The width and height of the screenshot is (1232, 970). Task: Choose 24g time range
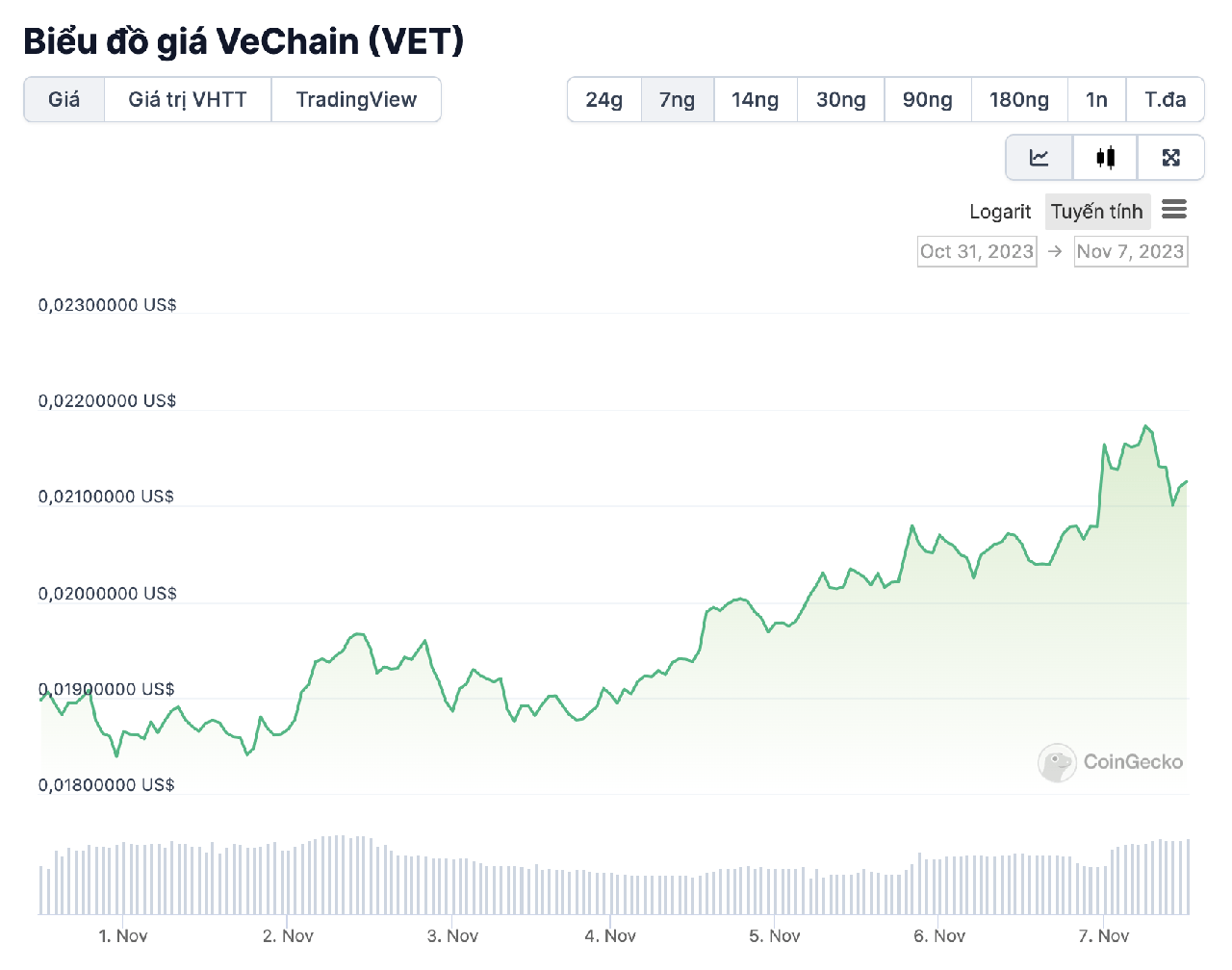(604, 99)
